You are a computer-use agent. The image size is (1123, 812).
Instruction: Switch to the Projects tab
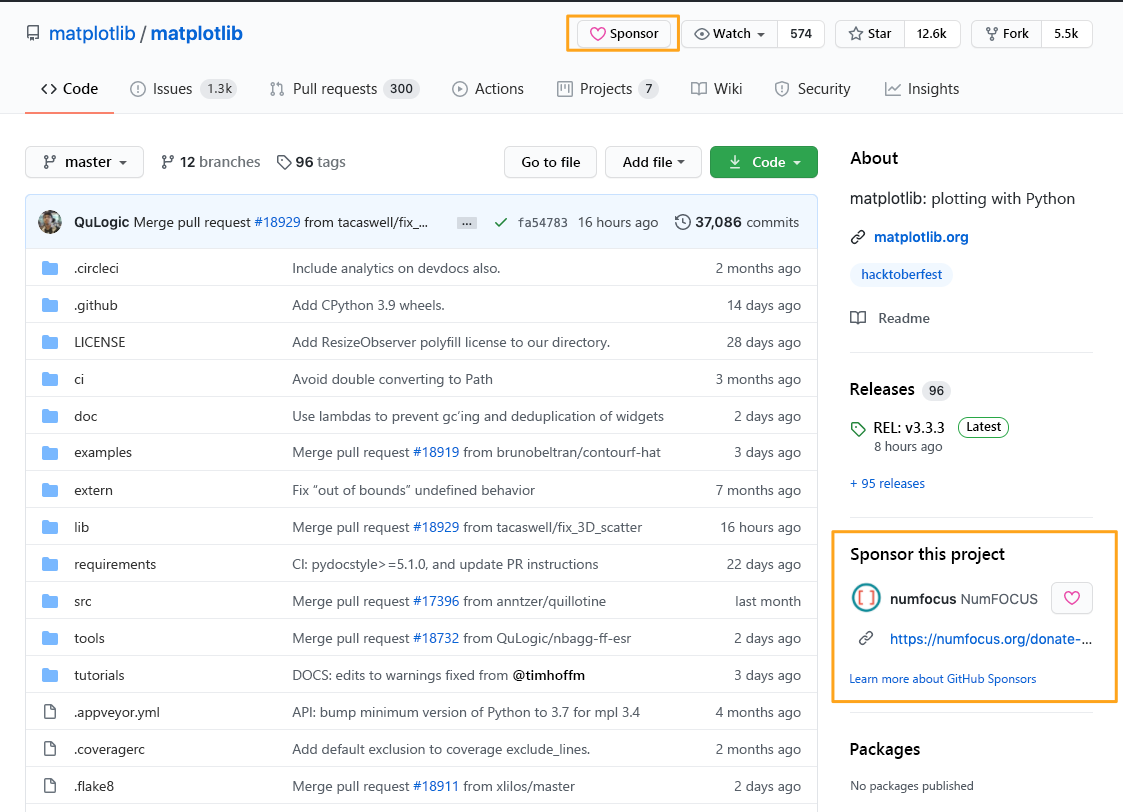pyautogui.click(x=607, y=89)
